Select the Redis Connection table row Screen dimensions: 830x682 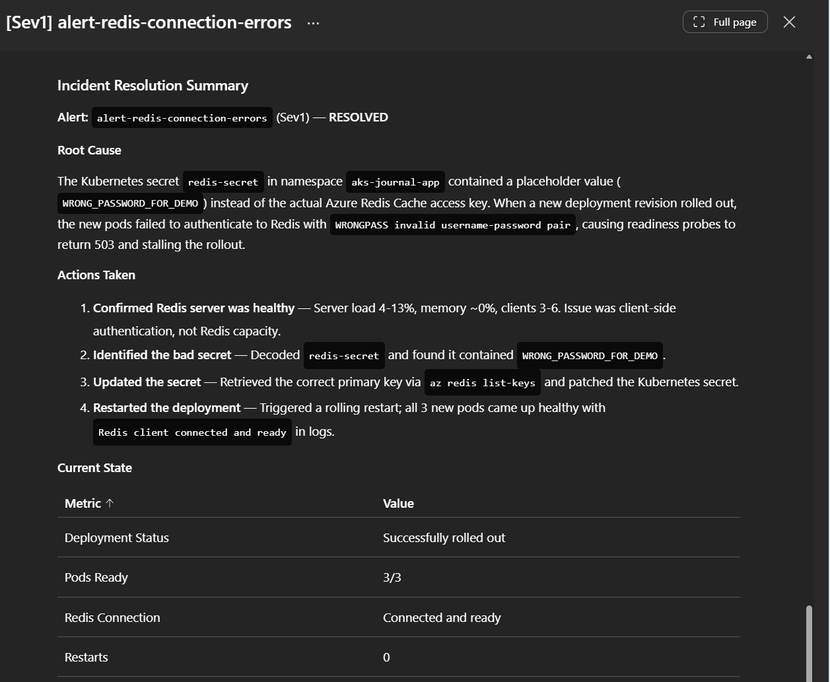tap(398, 618)
